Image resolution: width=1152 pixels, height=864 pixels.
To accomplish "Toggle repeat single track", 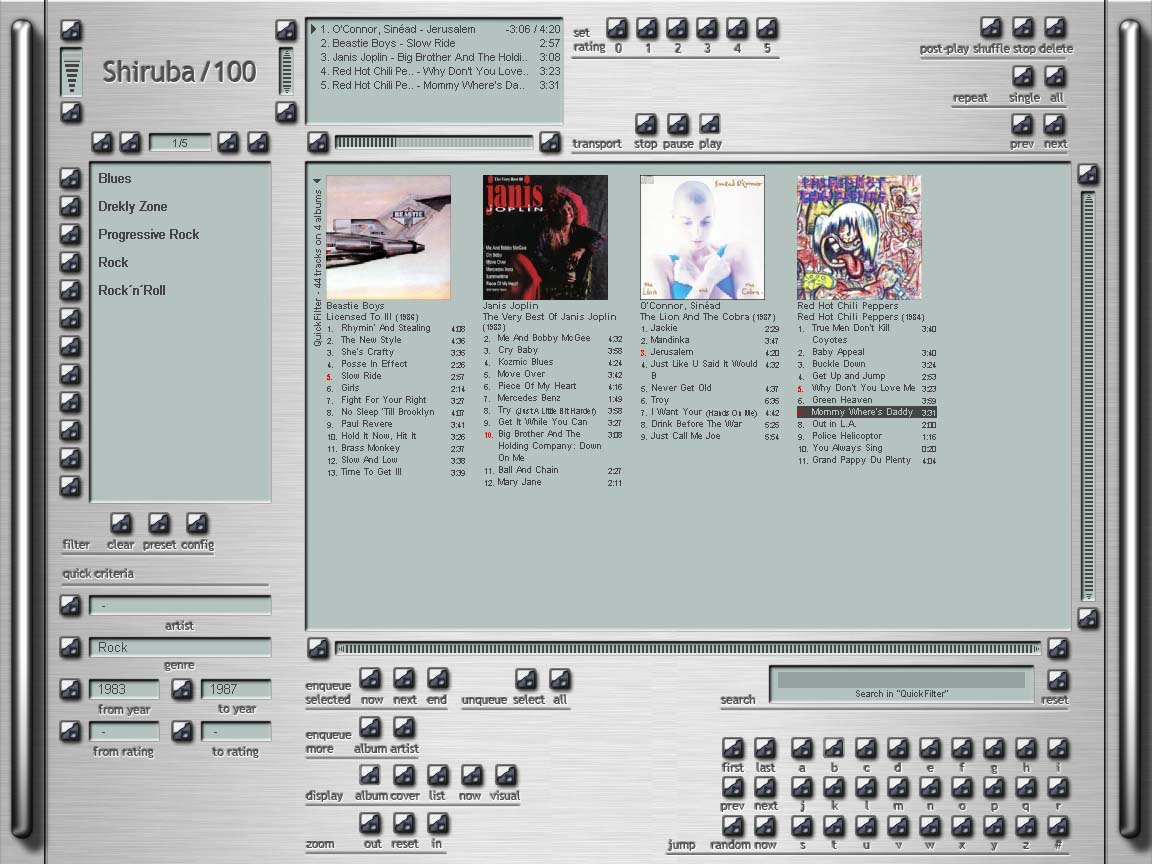I will click(1022, 78).
